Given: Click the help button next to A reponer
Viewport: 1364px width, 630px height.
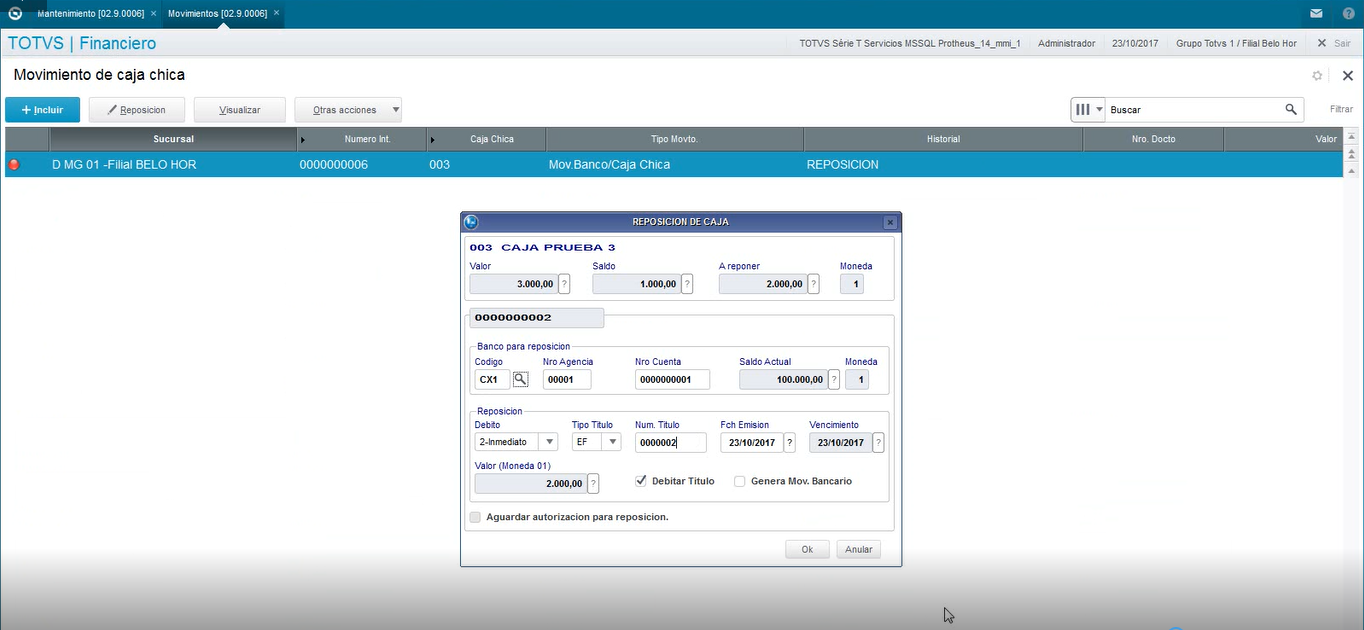Looking at the screenshot, I should pos(813,284).
